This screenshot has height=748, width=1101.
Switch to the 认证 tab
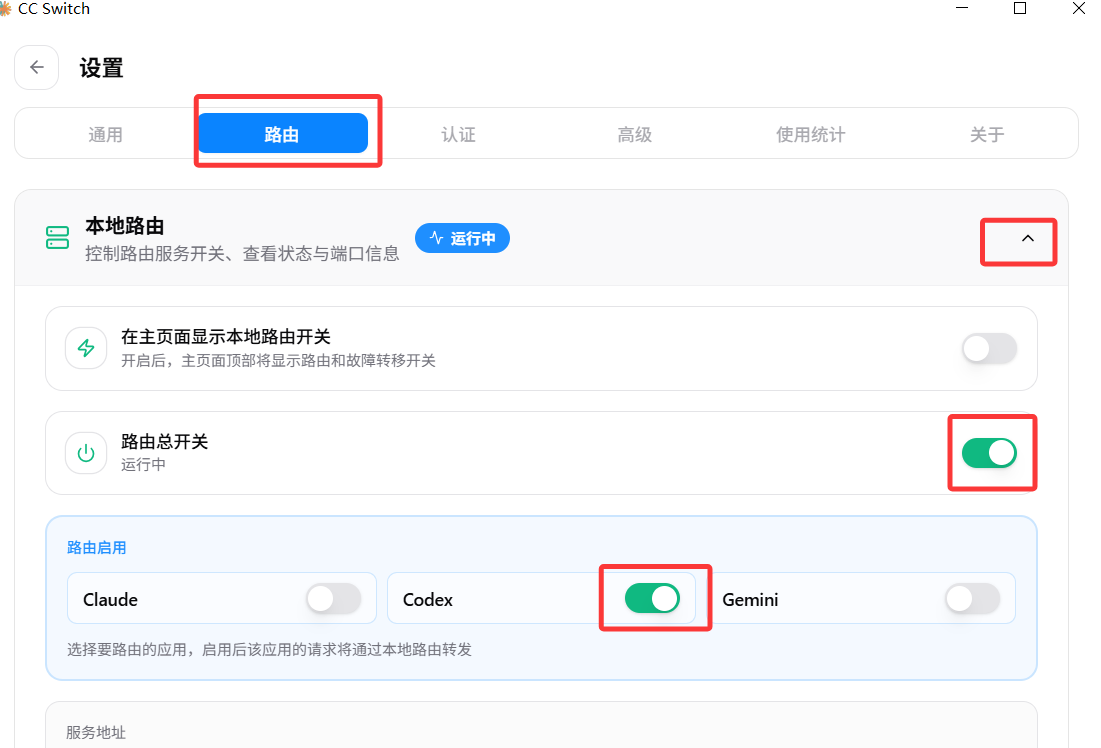459,134
